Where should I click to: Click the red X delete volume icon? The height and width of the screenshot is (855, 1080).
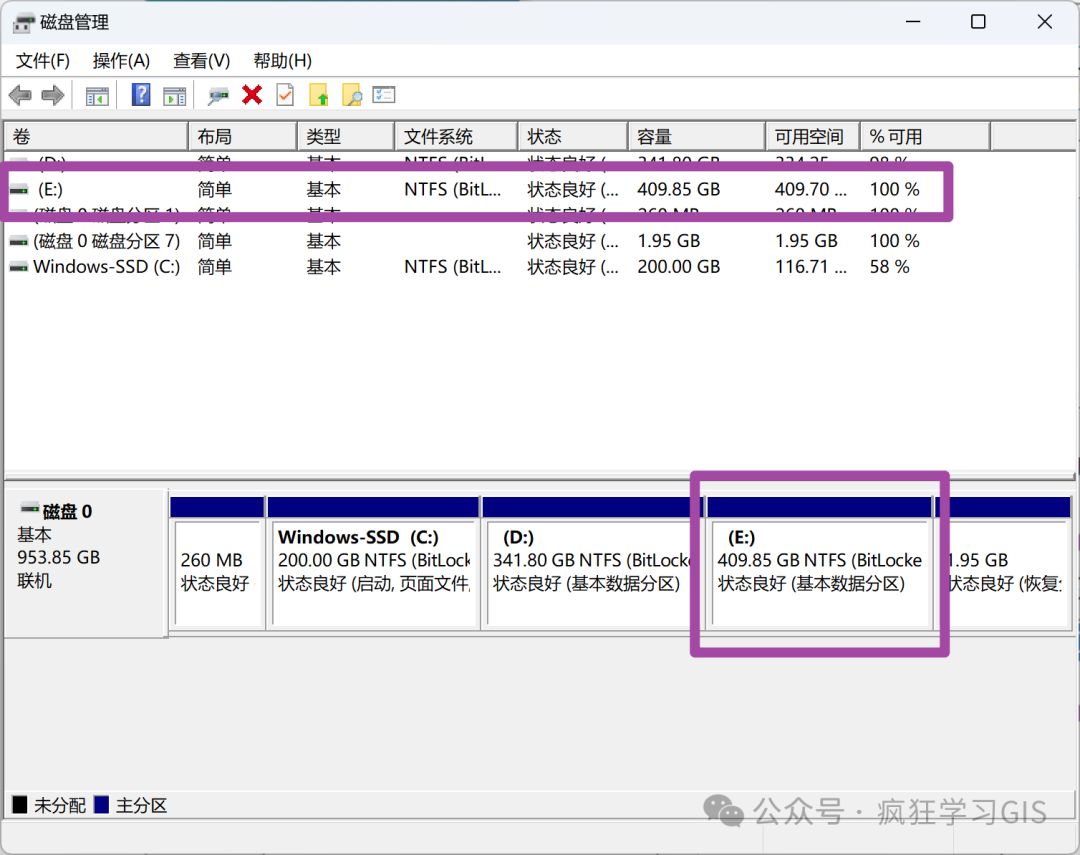(252, 94)
